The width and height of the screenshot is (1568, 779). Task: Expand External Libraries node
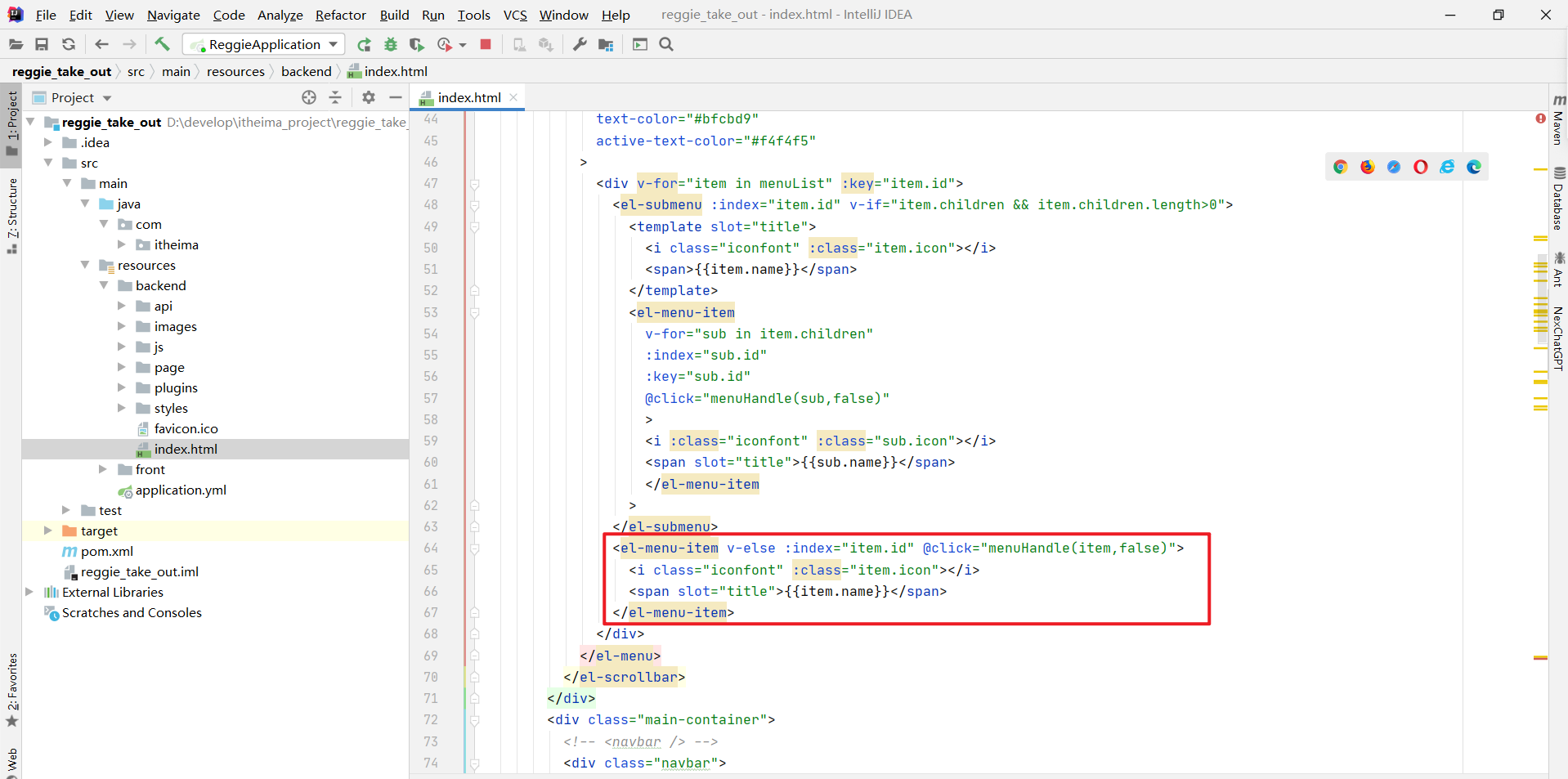(x=29, y=592)
